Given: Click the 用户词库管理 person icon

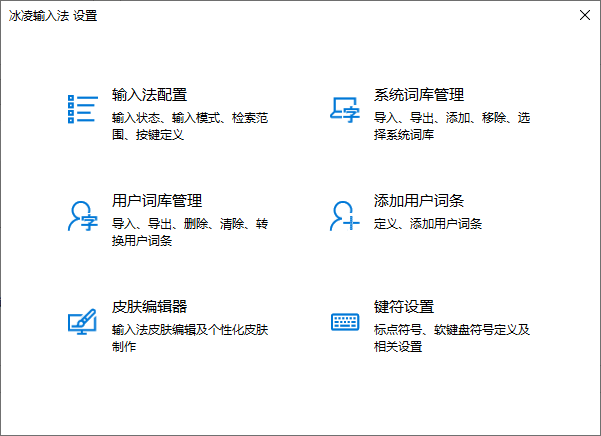Looking at the screenshot, I should pyautogui.click(x=83, y=216).
